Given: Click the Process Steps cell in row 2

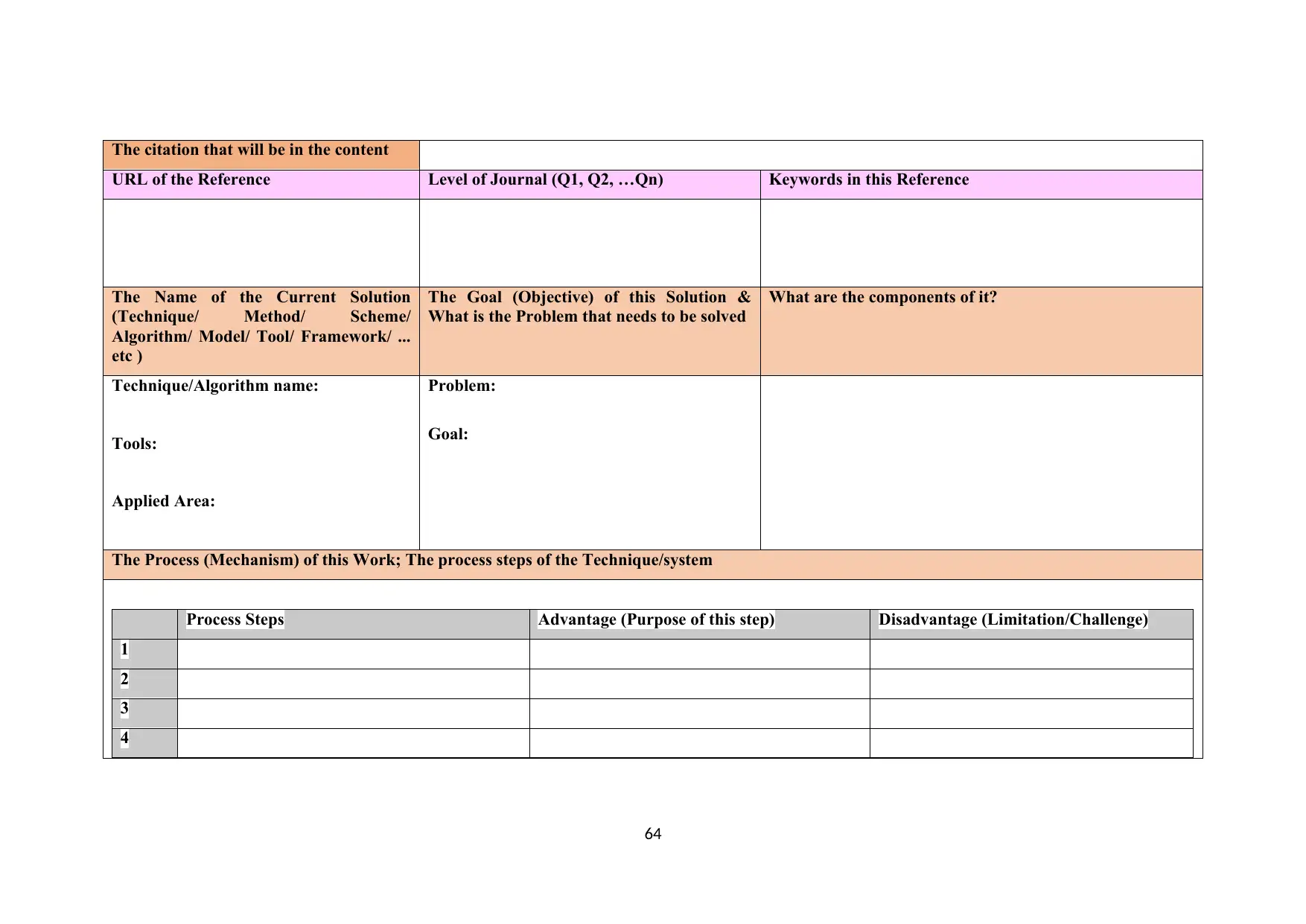Looking at the screenshot, I should point(354,684).
